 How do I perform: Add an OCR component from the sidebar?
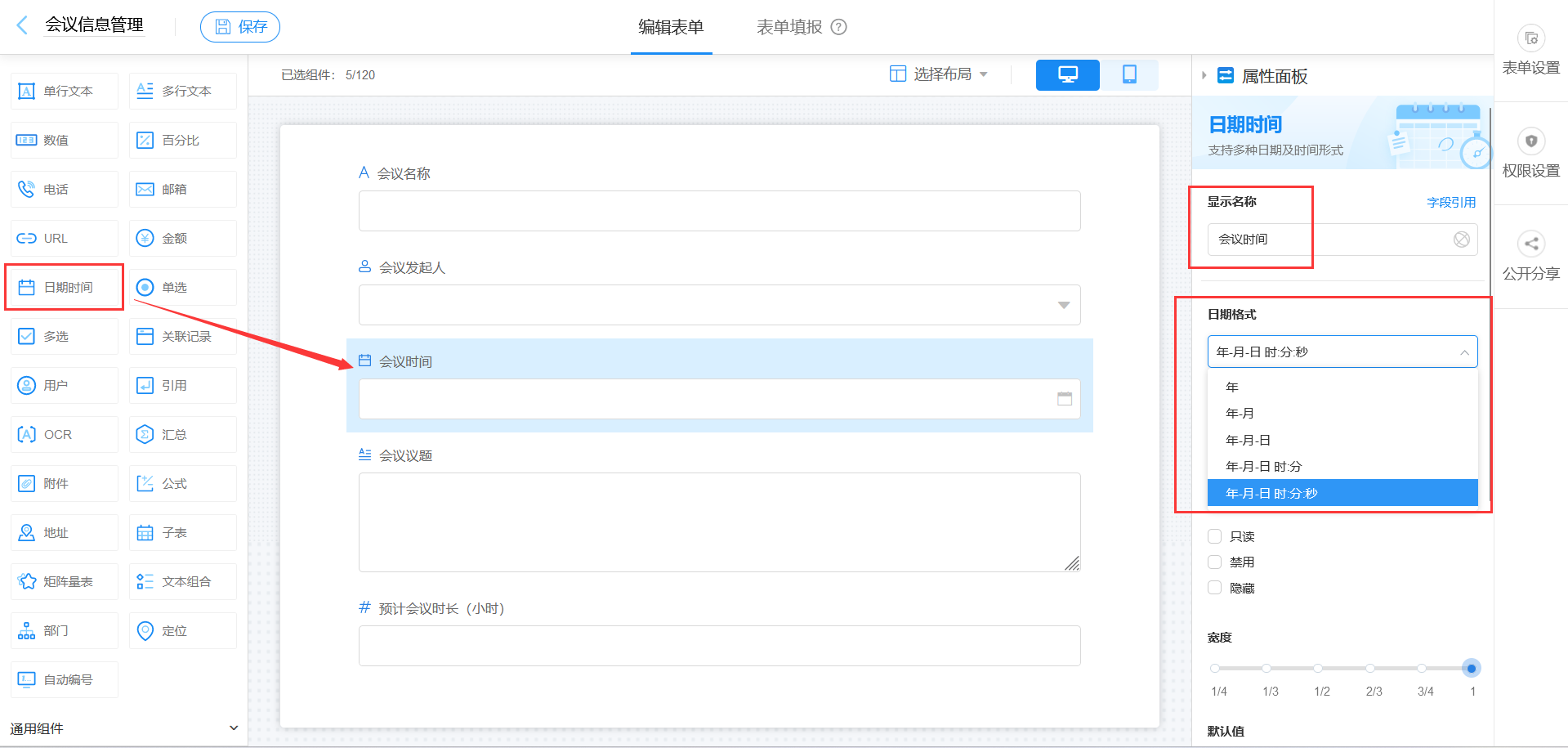(64, 434)
